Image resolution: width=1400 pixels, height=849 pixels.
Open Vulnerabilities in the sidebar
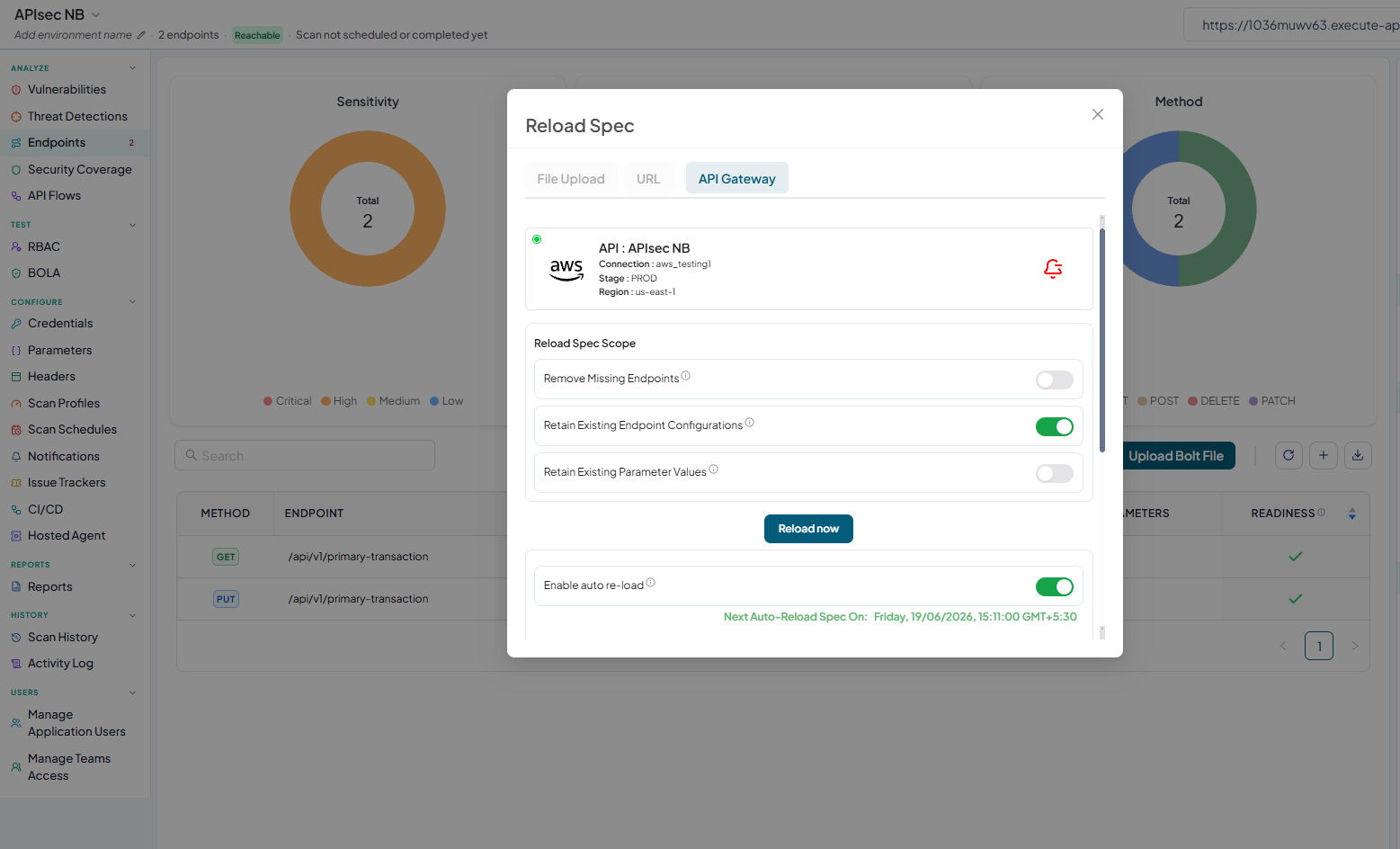67,90
